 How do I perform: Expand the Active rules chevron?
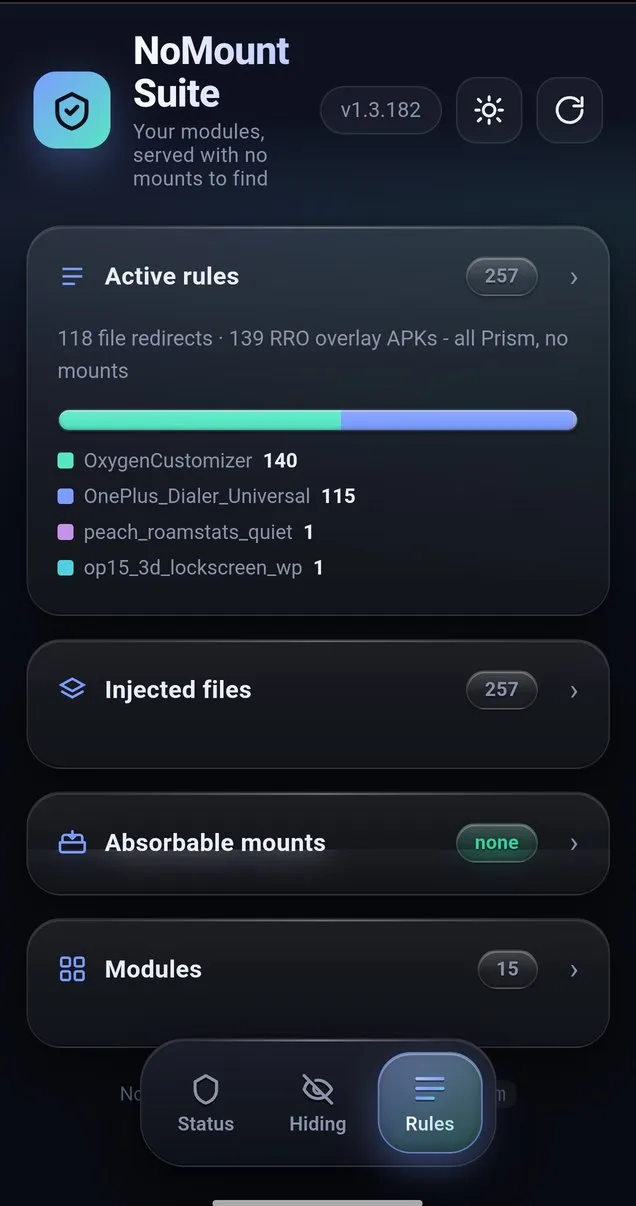pyautogui.click(x=574, y=278)
